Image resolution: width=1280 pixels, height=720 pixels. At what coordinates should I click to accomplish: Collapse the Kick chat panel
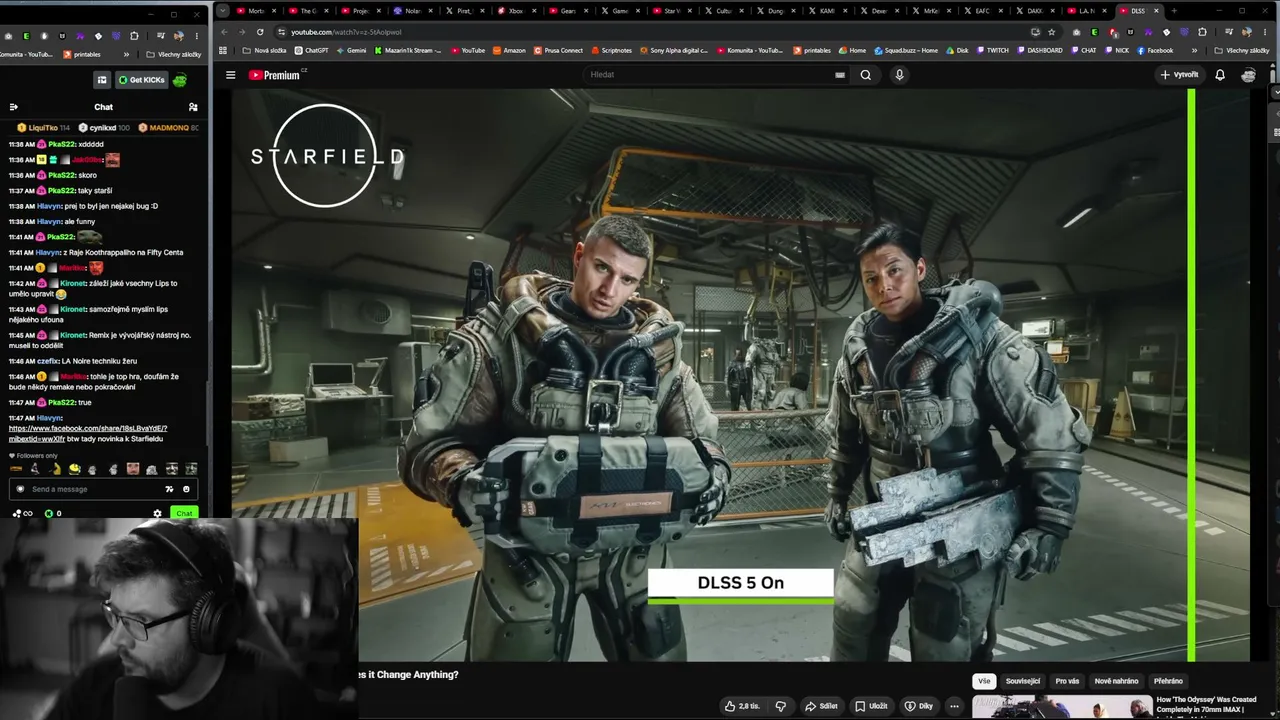[x=13, y=107]
